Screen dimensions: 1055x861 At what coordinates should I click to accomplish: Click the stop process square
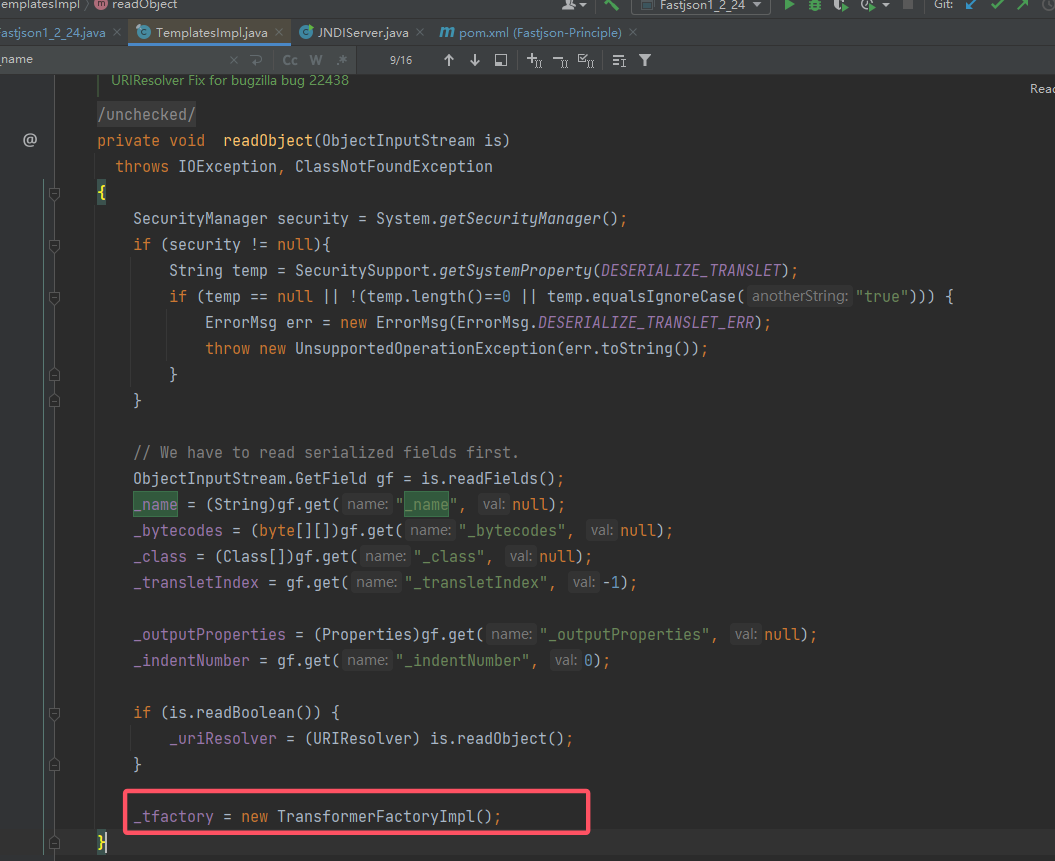(x=908, y=5)
